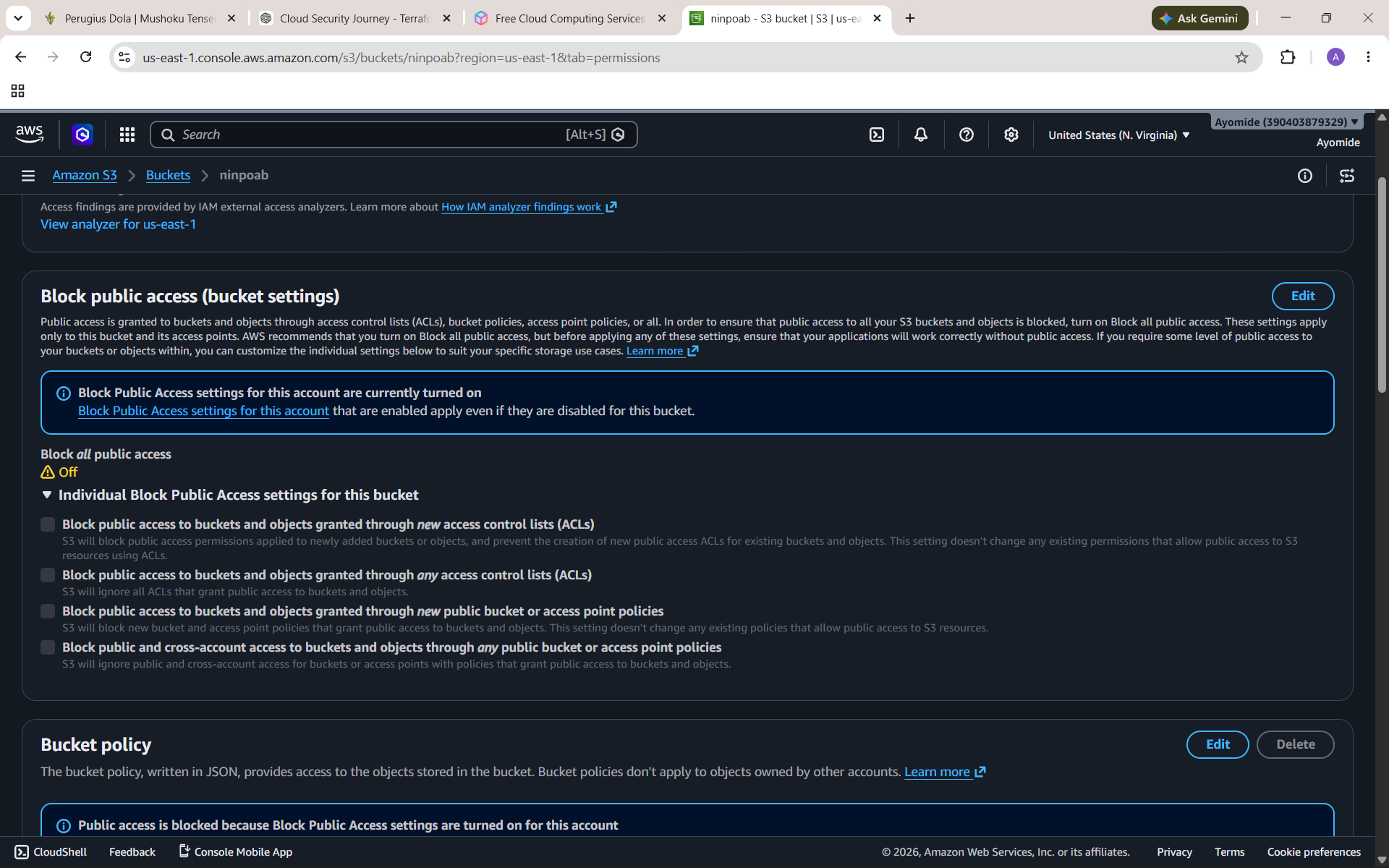Open the preferences panel icon next to info
This screenshot has width=1389, height=868.
pyautogui.click(x=1347, y=176)
